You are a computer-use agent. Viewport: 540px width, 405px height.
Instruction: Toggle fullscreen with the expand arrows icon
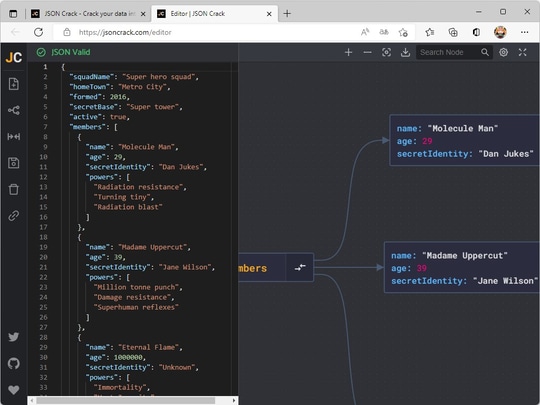click(522, 52)
